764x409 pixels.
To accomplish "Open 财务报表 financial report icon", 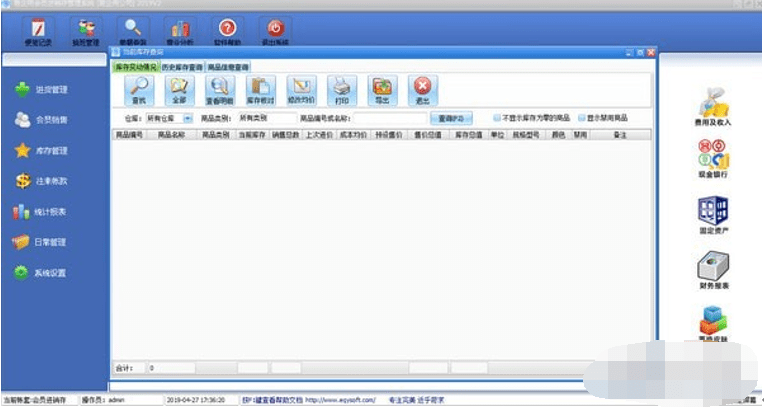I will pos(712,270).
